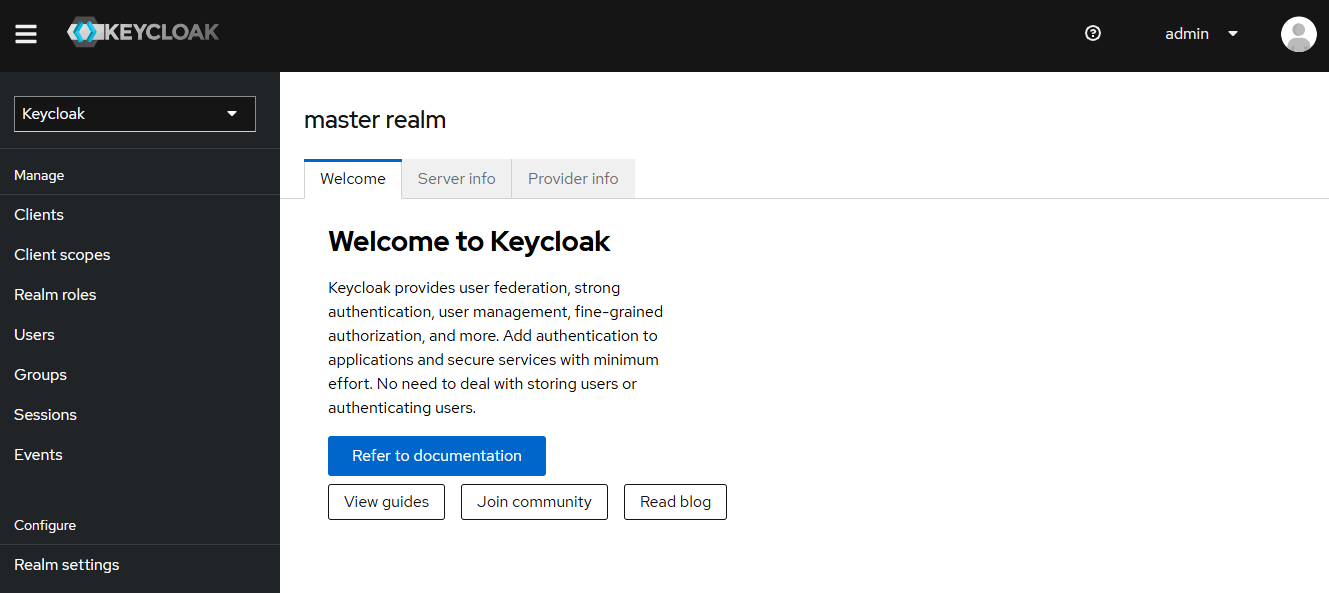Switch to the Server info tab

pos(456,178)
